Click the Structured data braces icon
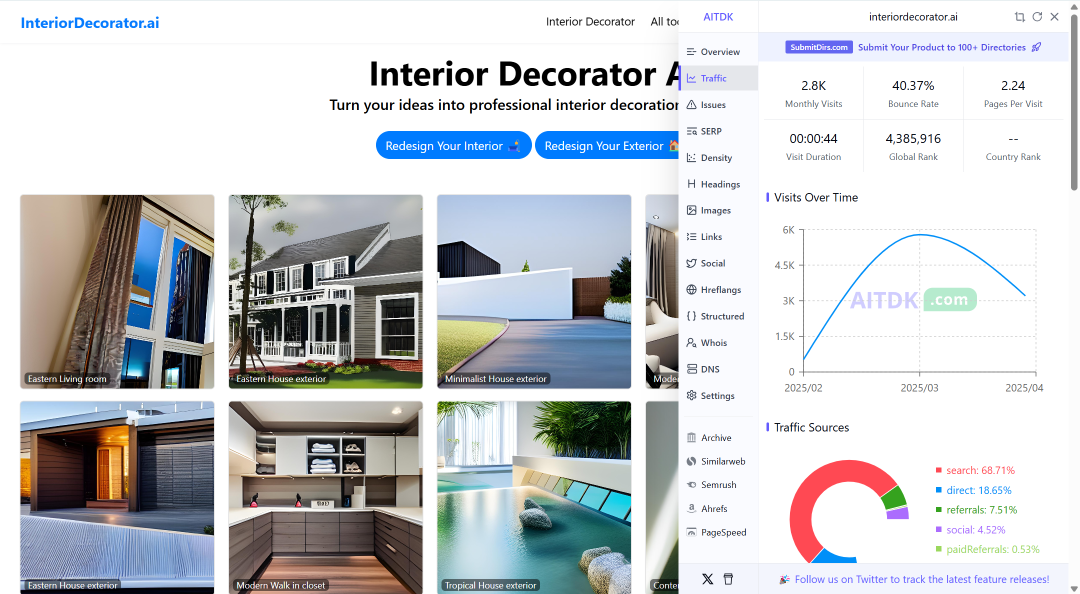 pyautogui.click(x=692, y=316)
